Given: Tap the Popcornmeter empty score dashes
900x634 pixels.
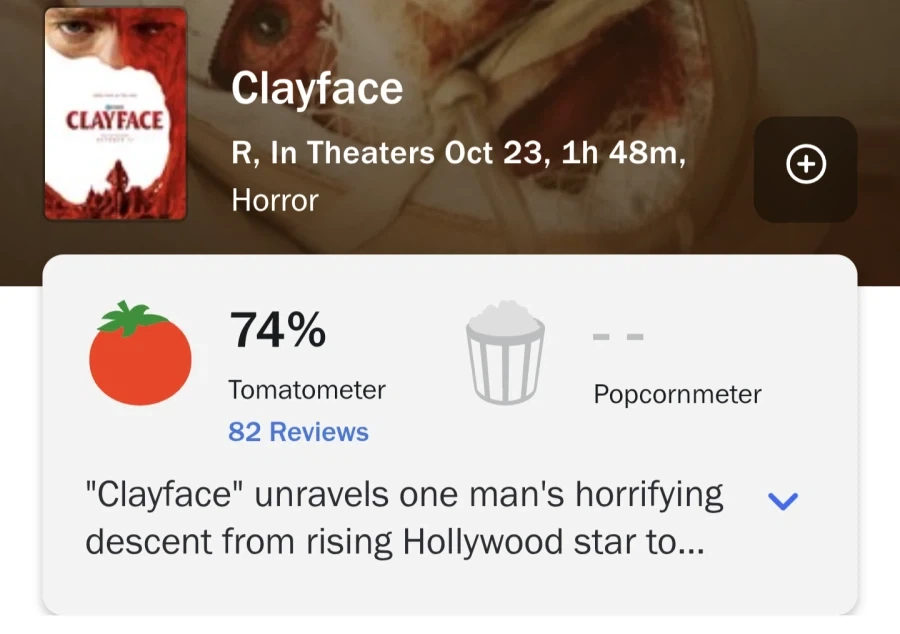Looking at the screenshot, I should pyautogui.click(x=618, y=337).
